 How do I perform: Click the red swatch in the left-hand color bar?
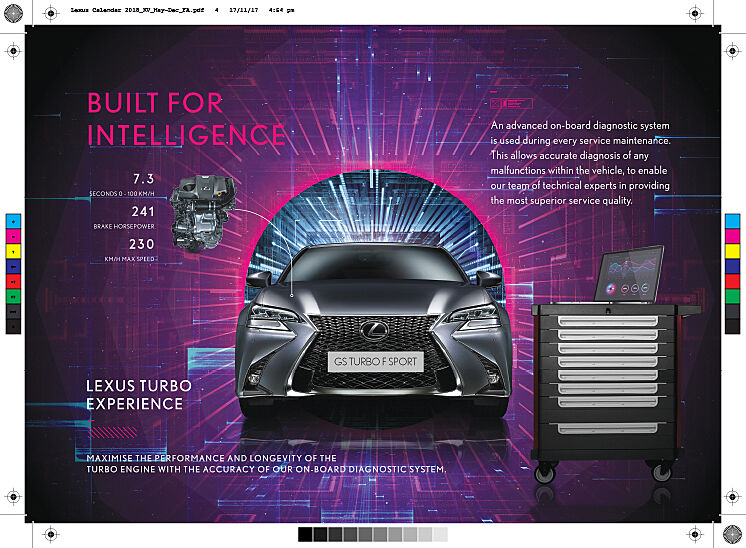tap(13, 282)
